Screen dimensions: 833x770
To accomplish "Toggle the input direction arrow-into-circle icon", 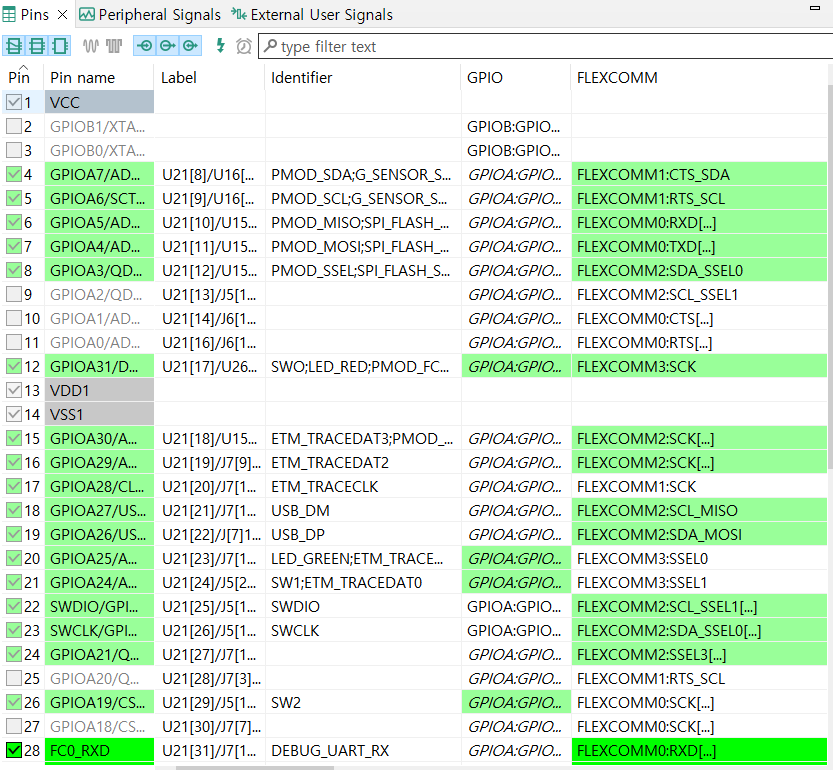I will coord(144,46).
